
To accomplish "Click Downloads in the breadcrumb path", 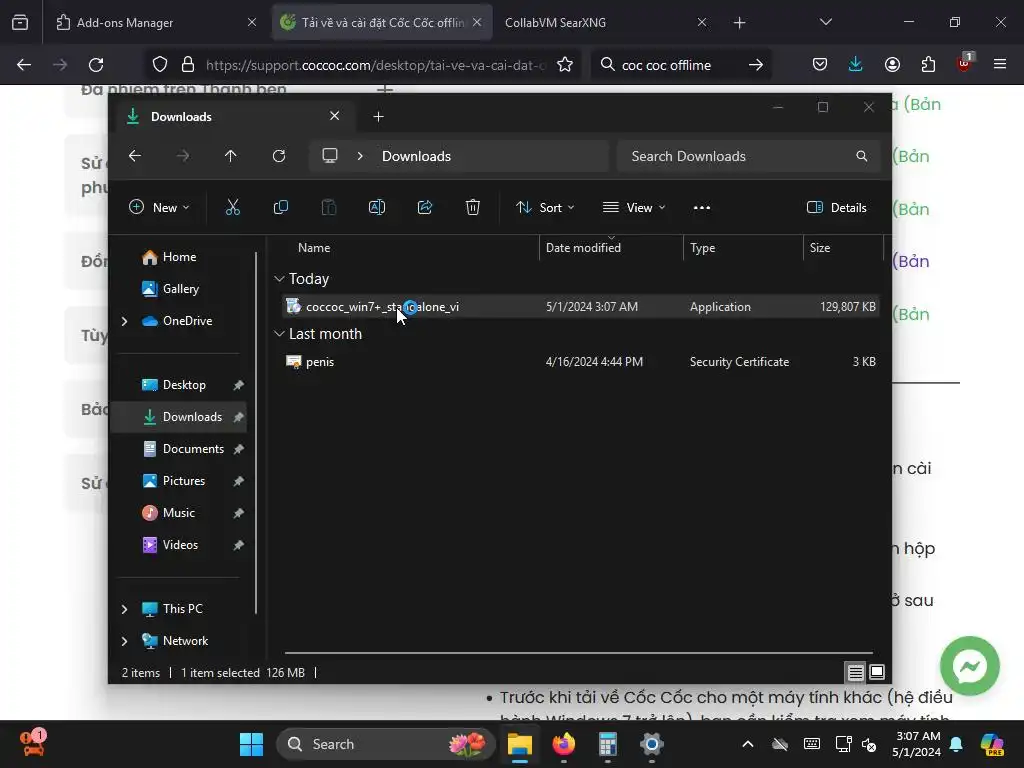I will tap(417, 156).
